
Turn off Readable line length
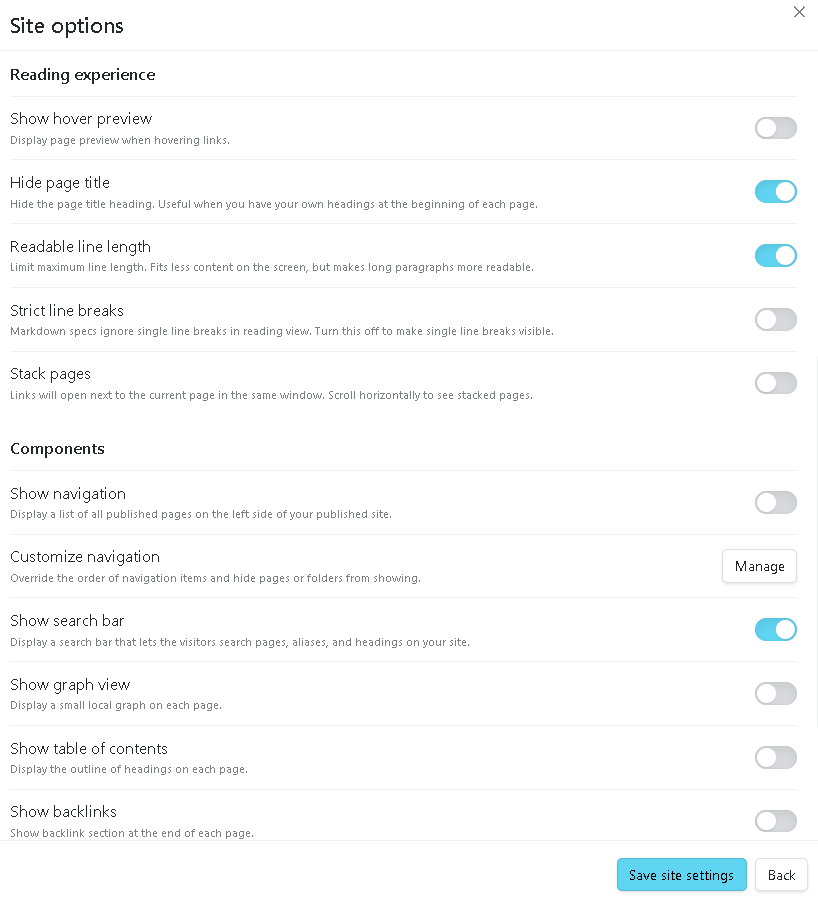point(775,256)
